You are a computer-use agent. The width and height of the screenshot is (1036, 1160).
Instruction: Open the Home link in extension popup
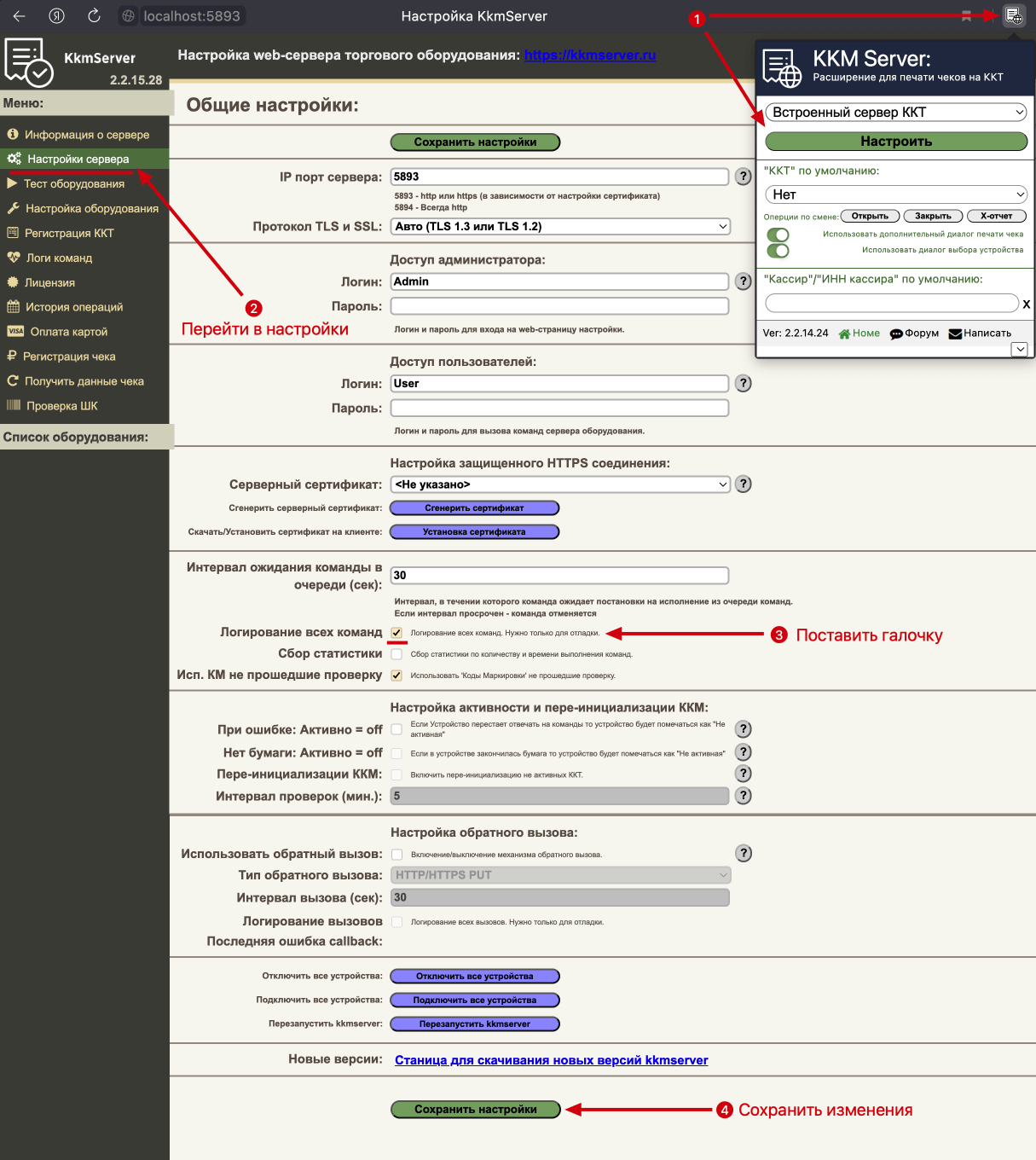859,333
